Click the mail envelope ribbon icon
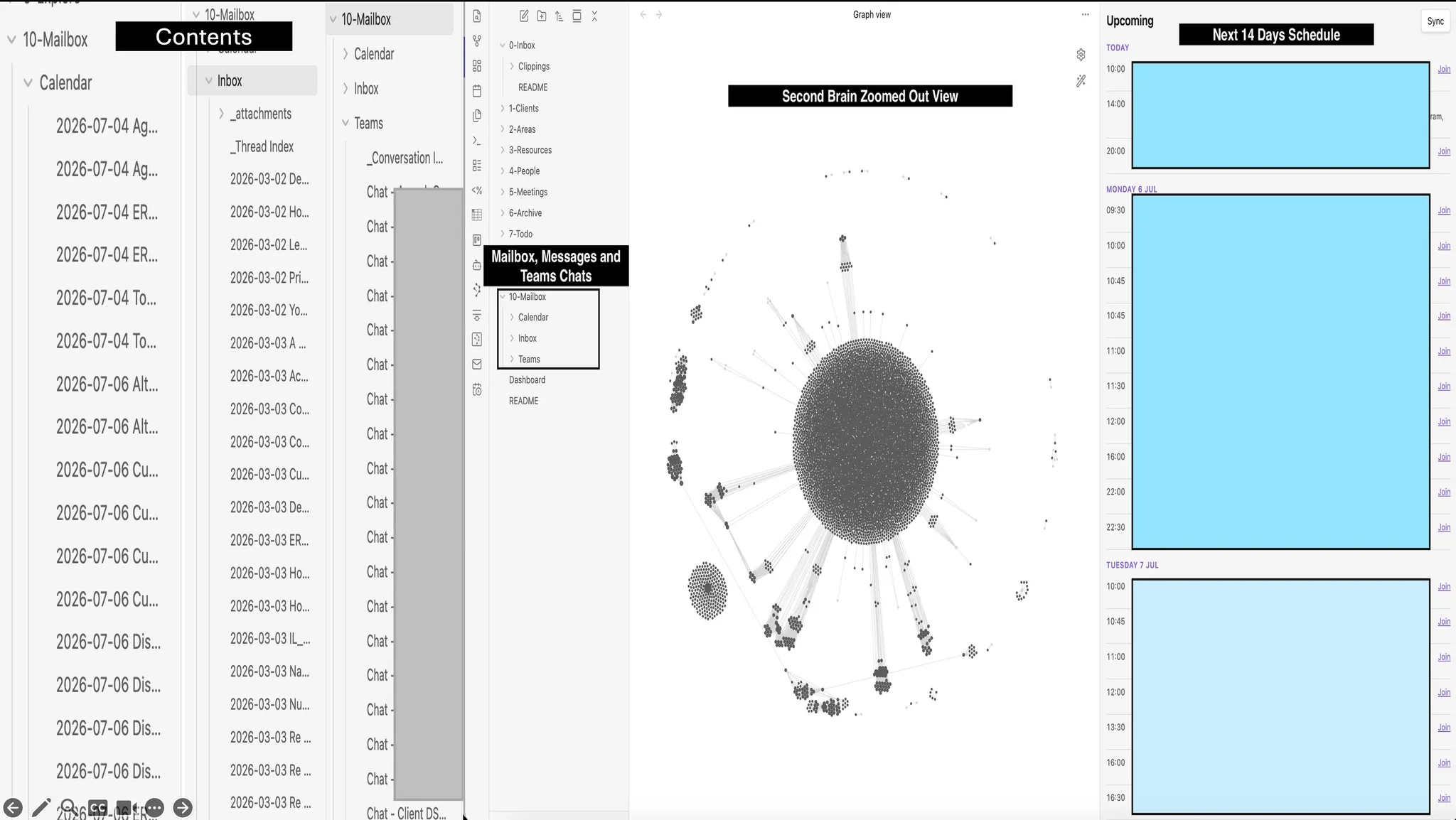This screenshot has width=1456, height=820. (x=477, y=364)
